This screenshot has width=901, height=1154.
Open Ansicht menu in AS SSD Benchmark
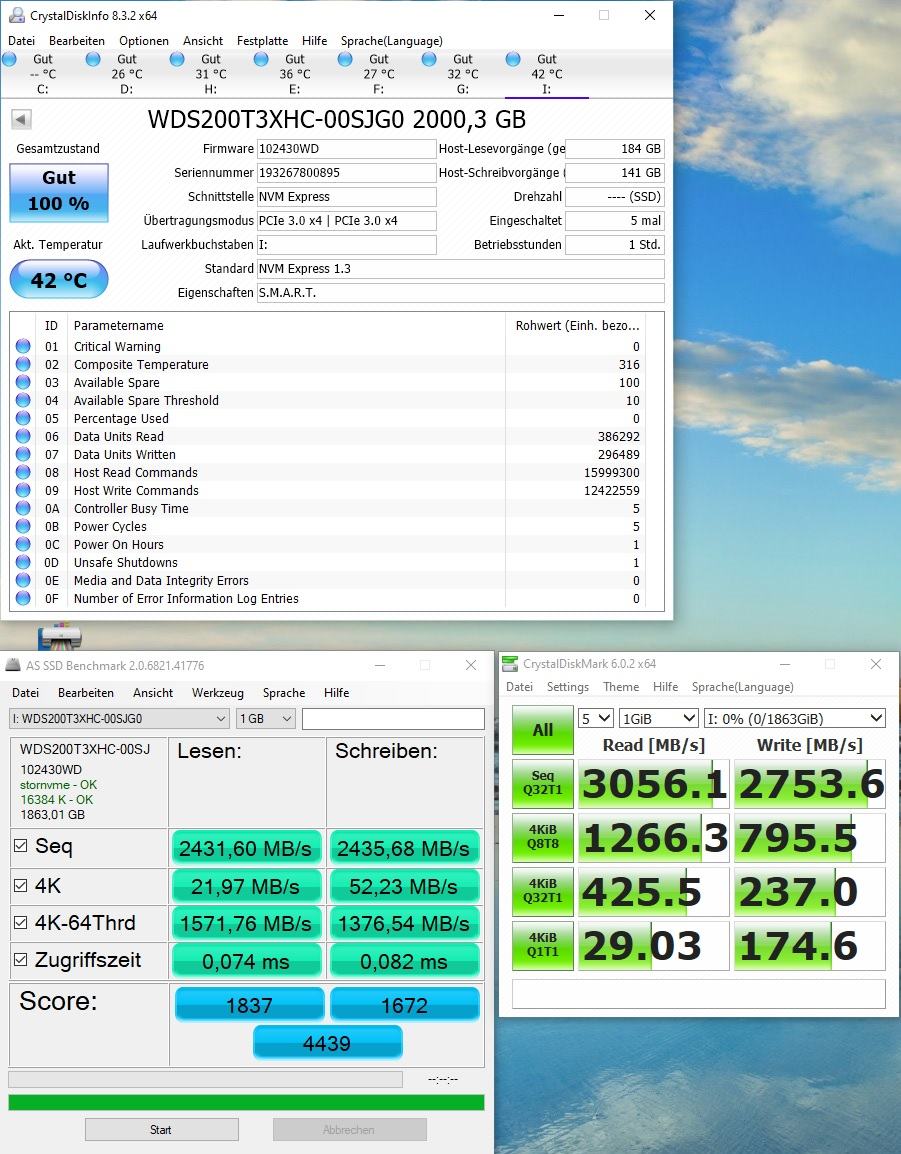152,693
